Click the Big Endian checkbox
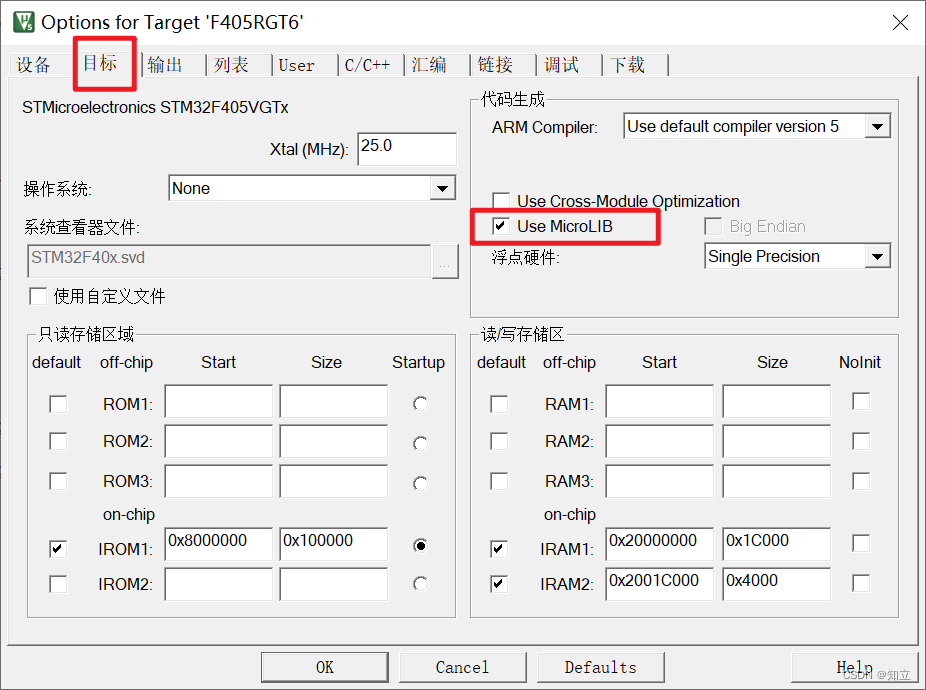 pyautogui.click(x=713, y=226)
